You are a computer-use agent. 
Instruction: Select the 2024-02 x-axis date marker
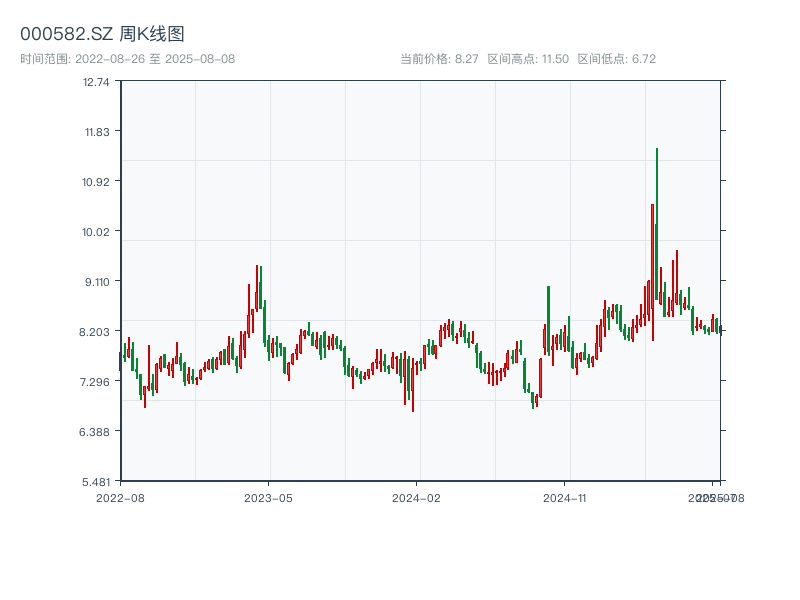[x=417, y=497]
